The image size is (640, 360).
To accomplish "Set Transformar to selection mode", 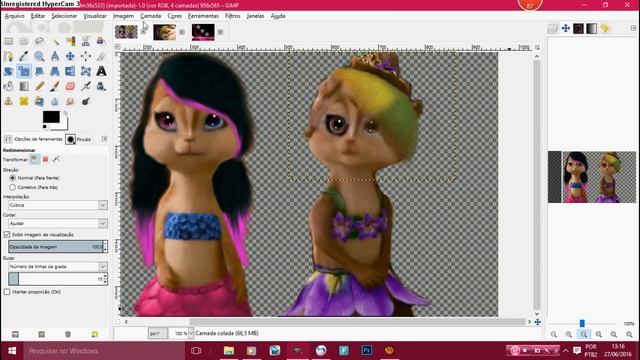I will tap(45, 159).
